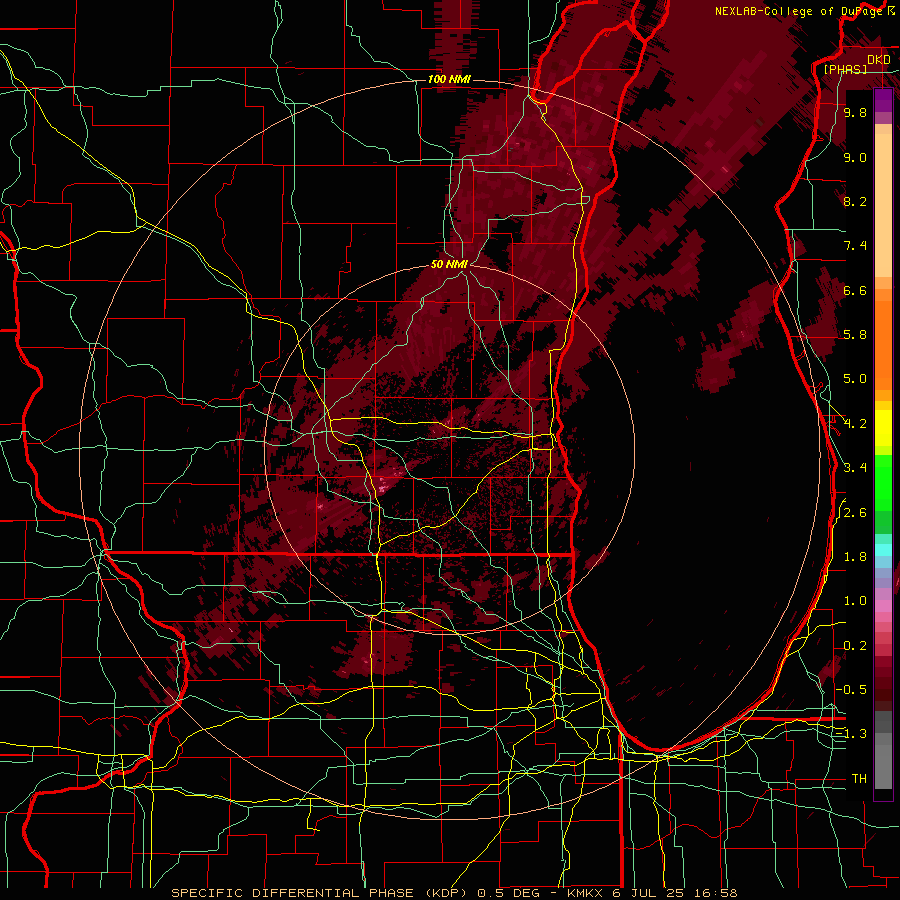Screen dimensions: 900x900
Task: Click the bottom caption reading SPECIFIC DIFFERENTIAL PHASE (KDP)
Action: coord(321,893)
